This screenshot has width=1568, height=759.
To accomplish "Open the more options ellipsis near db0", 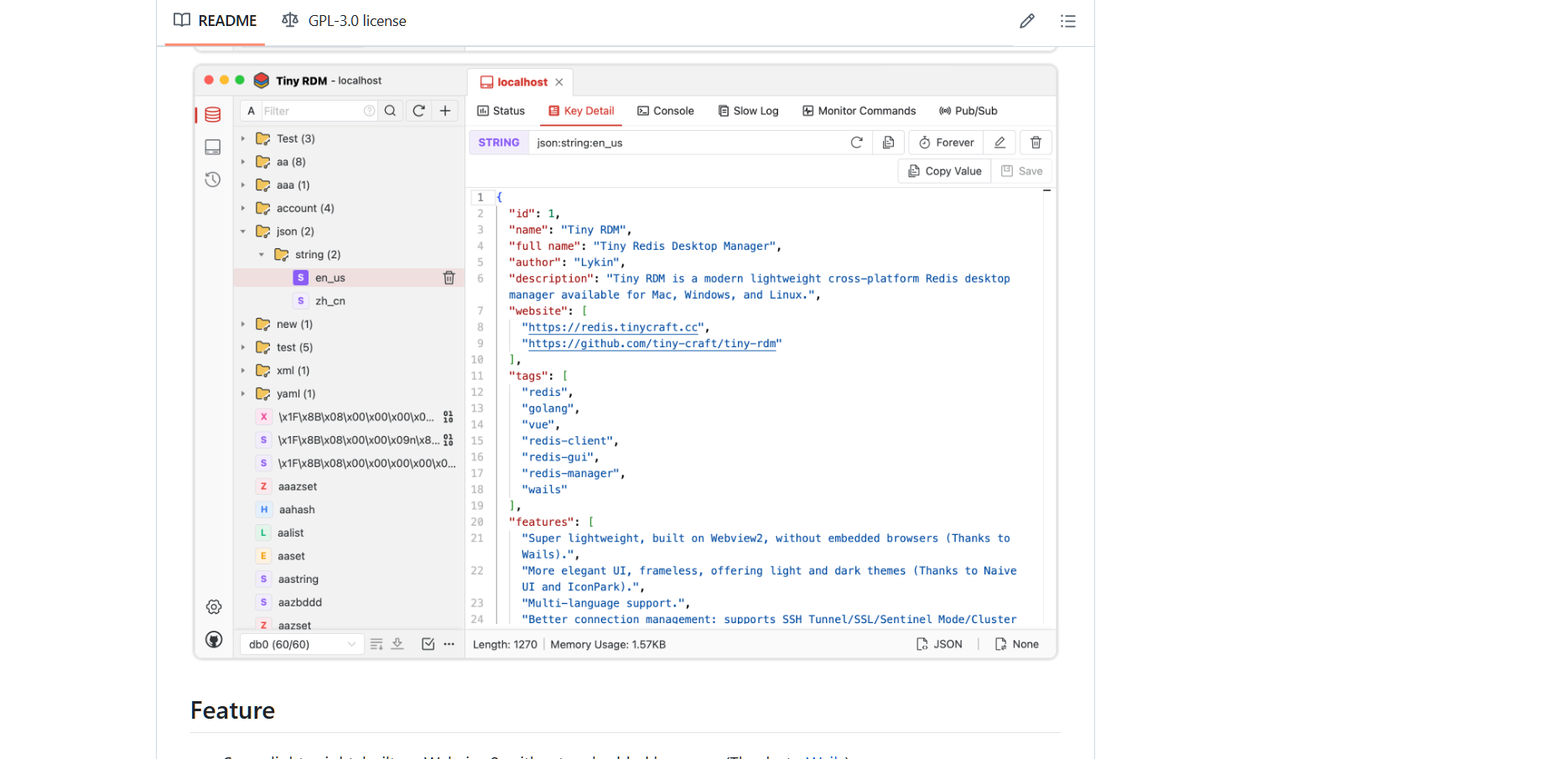I will click(449, 644).
